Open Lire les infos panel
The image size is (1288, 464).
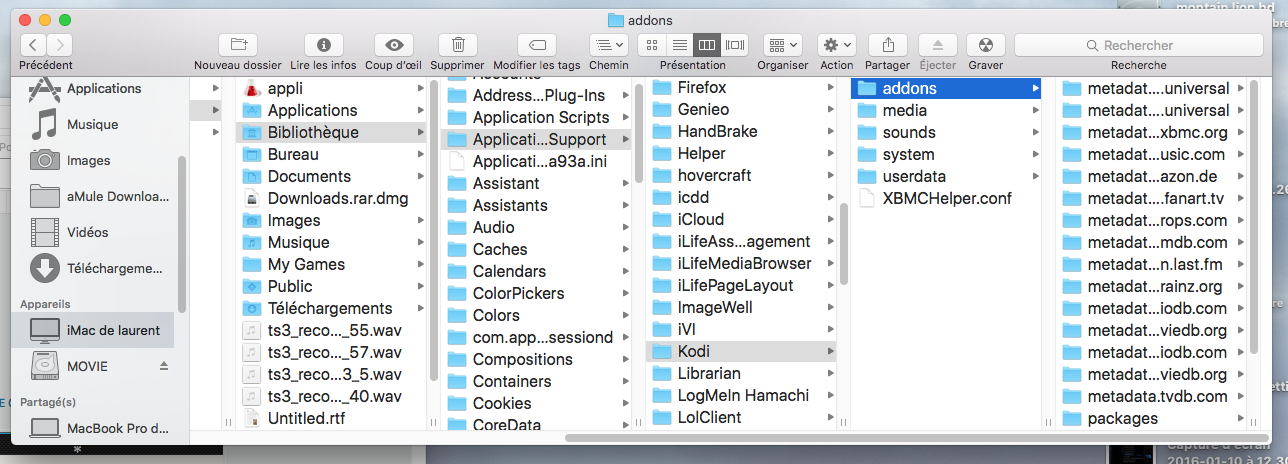[323, 45]
